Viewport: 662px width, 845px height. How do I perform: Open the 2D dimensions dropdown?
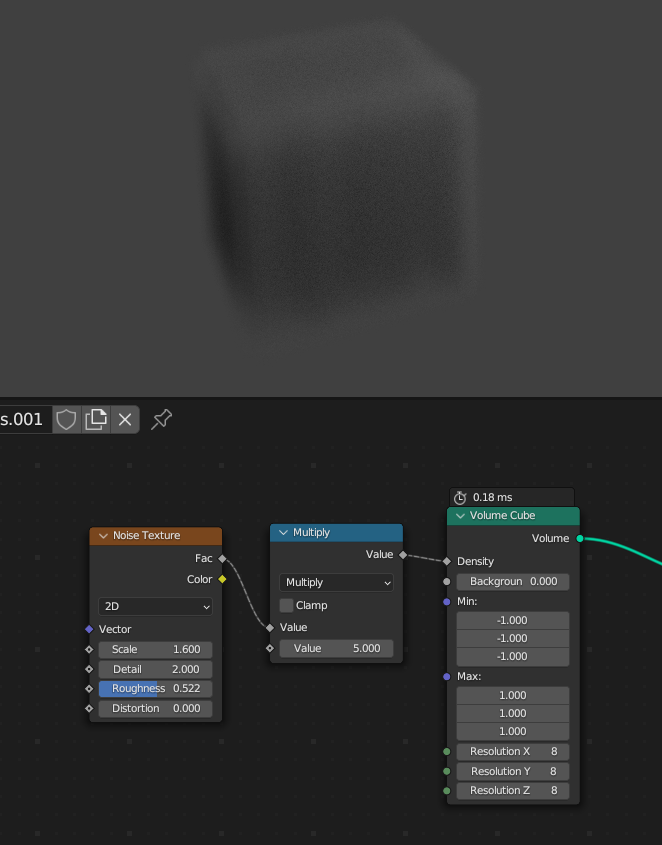tap(155, 606)
